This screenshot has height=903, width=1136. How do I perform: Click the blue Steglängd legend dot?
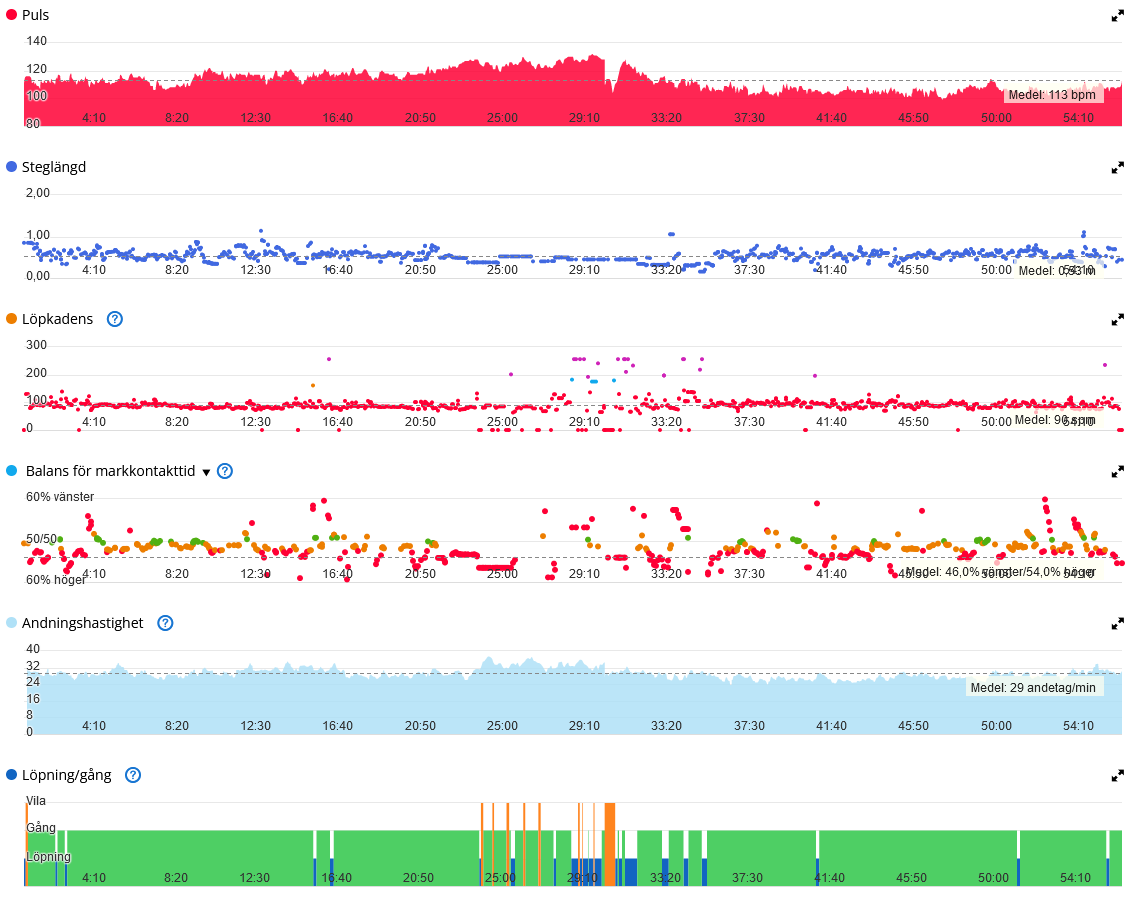coord(12,167)
